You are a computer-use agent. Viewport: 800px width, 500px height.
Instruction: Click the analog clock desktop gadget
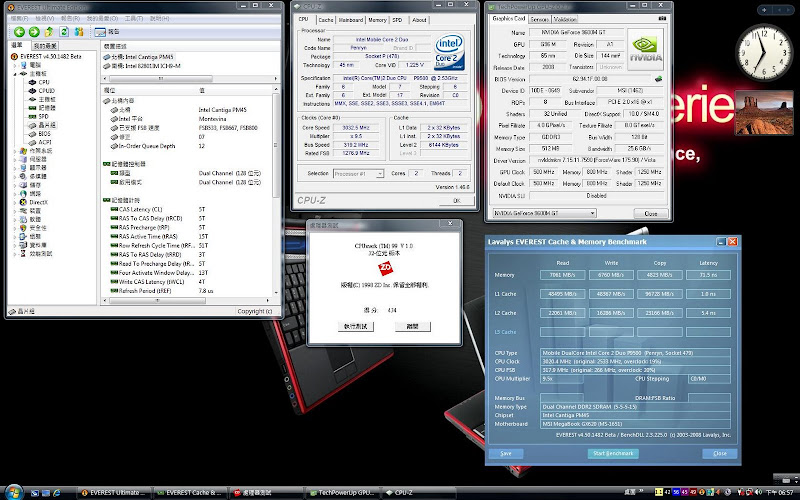click(x=764, y=52)
